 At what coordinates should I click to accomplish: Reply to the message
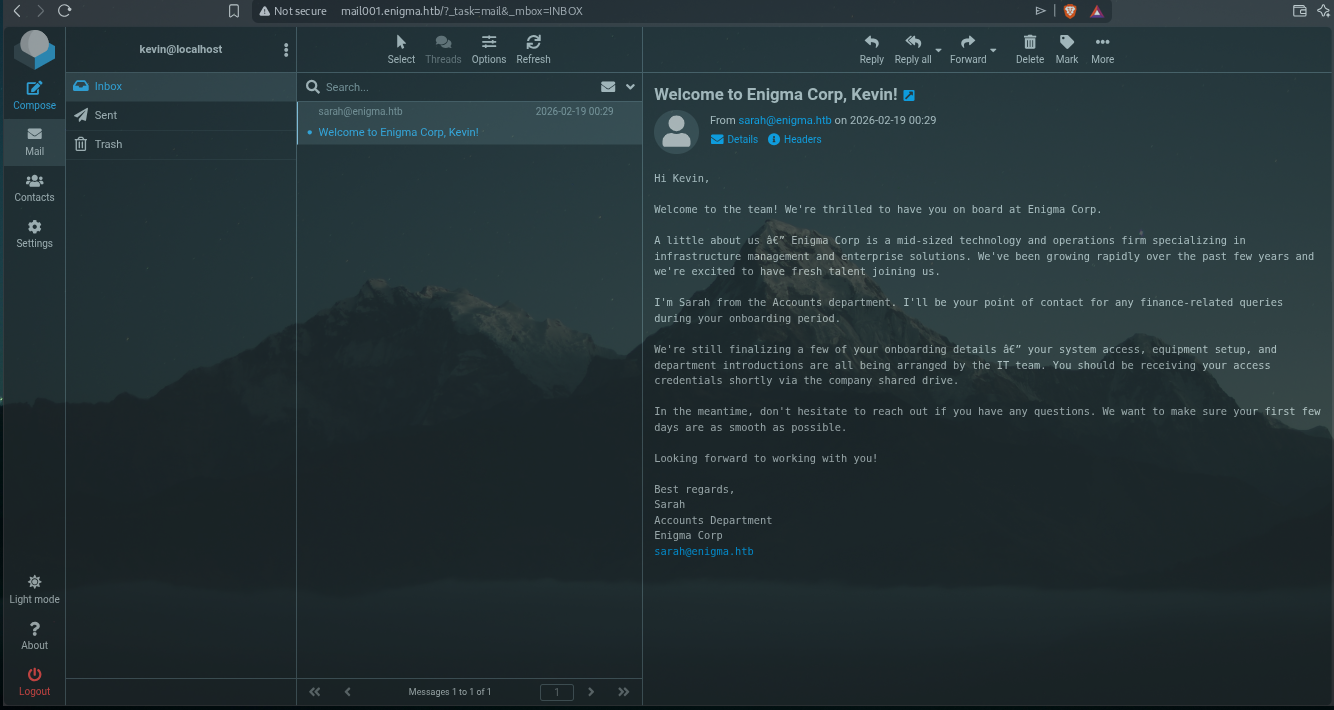871,49
